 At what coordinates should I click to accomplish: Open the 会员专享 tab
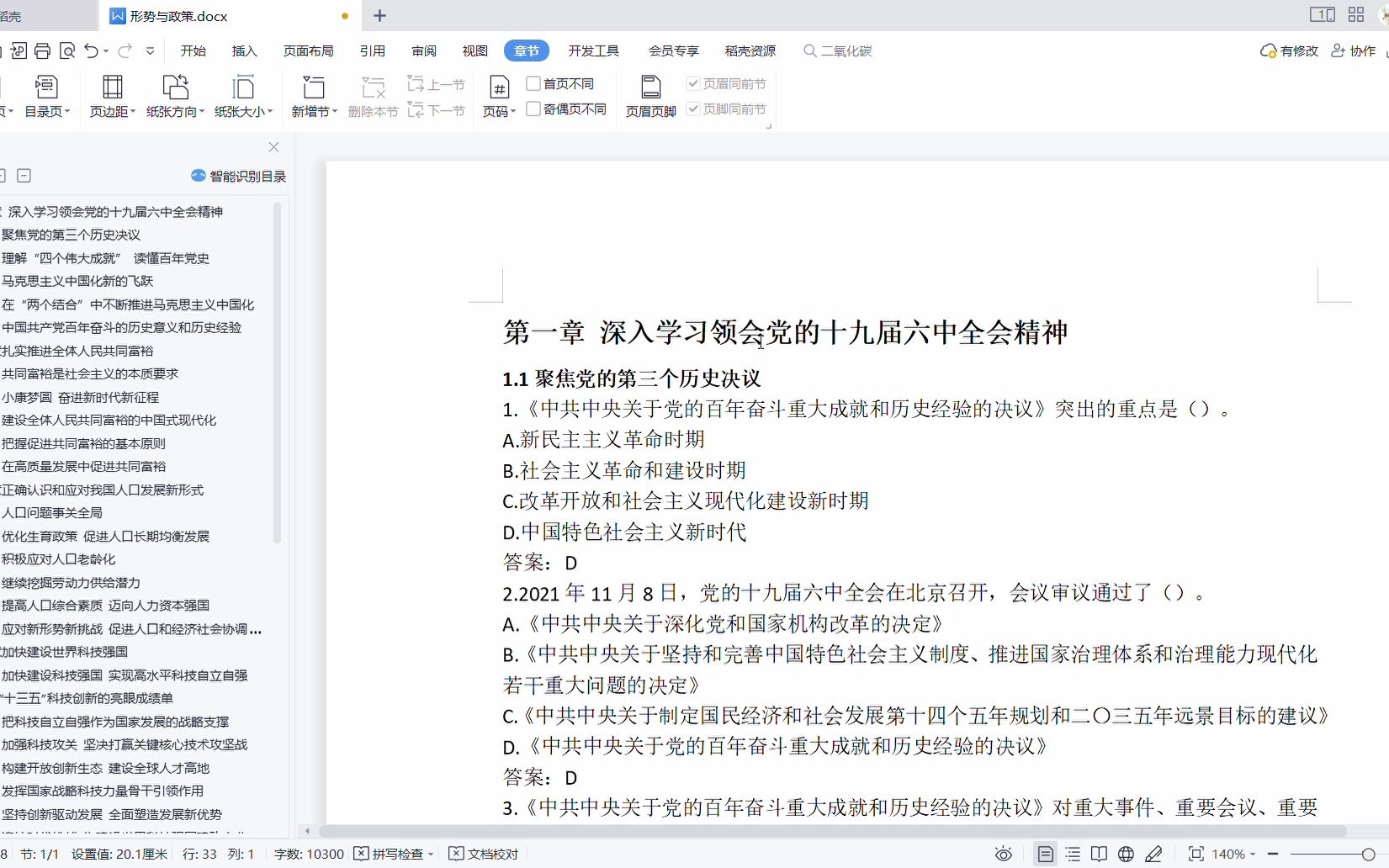(674, 51)
